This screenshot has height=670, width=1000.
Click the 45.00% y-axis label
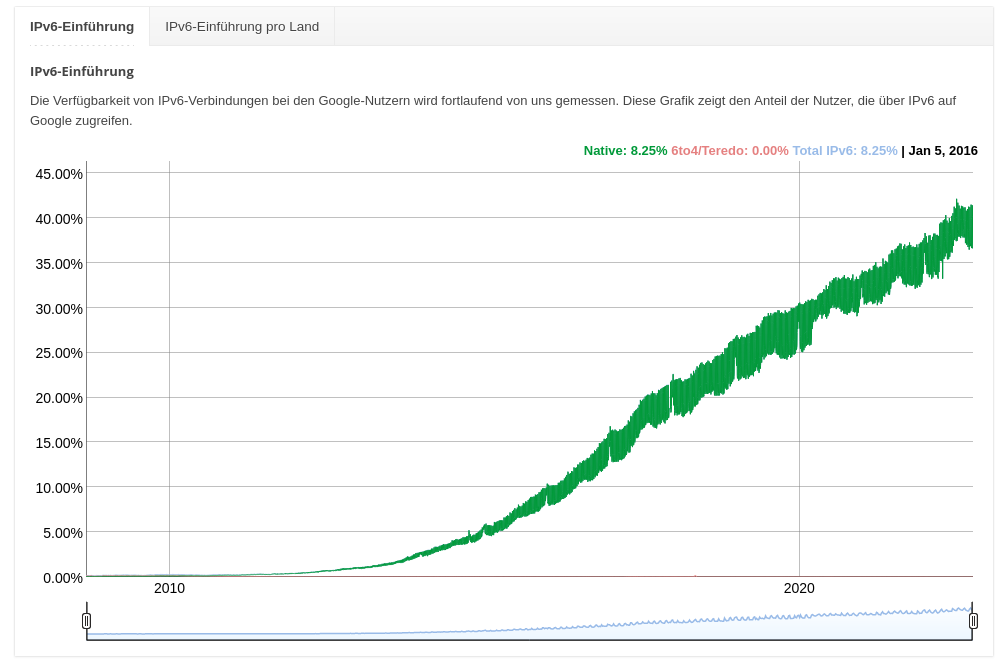click(59, 174)
